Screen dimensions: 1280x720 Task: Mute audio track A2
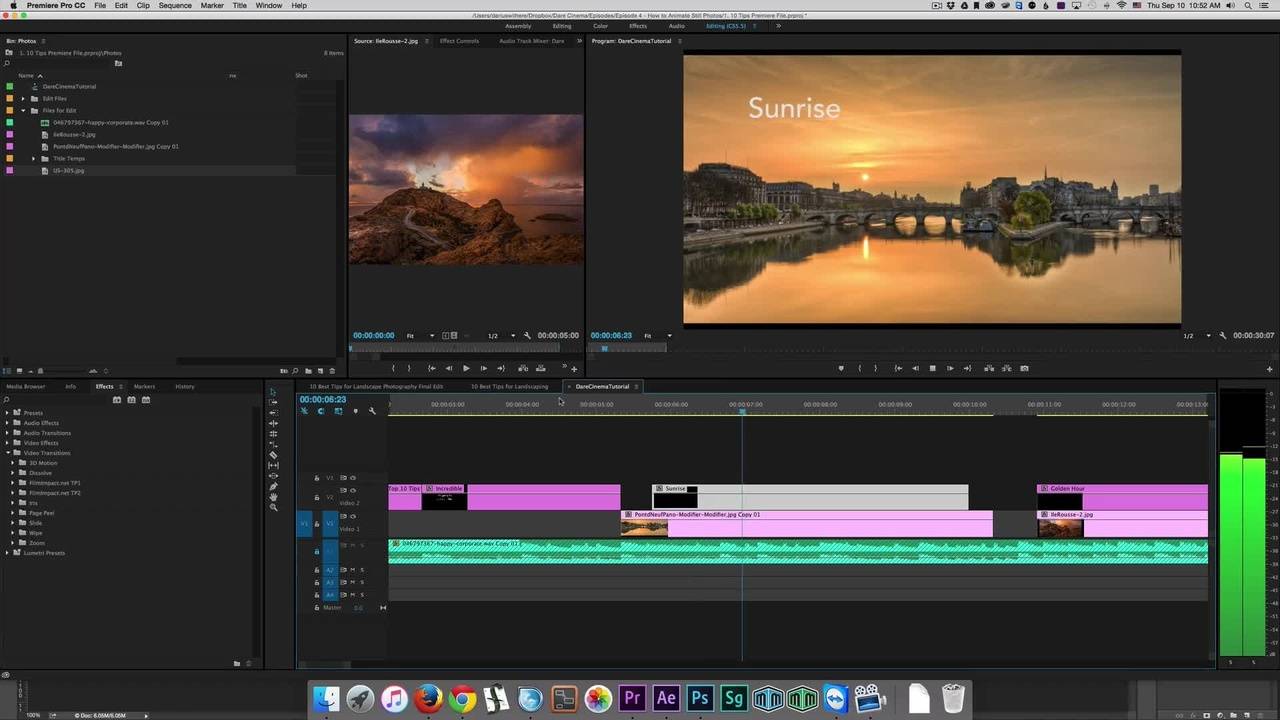352,570
